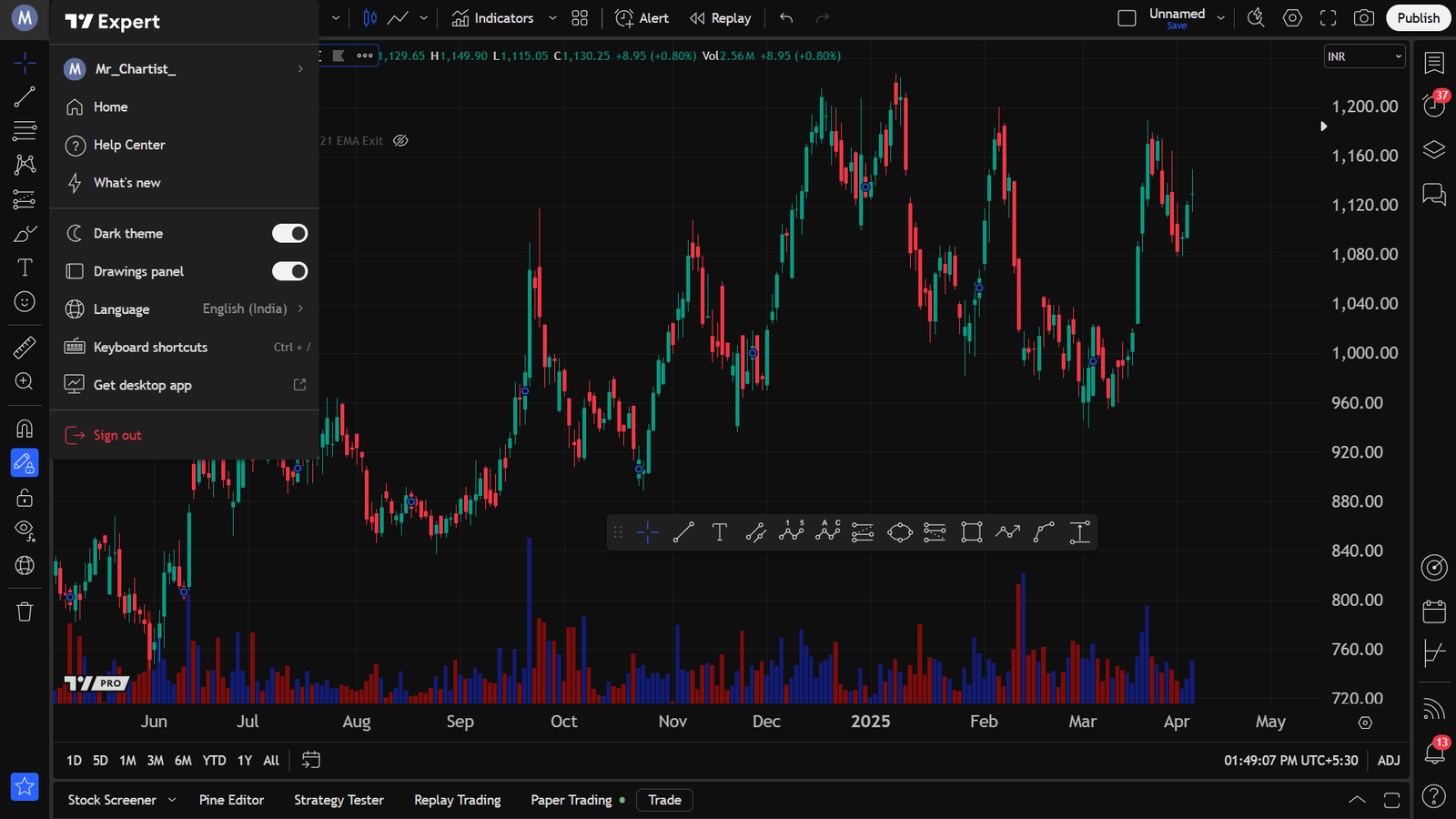Open the emoji icons tool
1456x819 pixels.
(25, 301)
